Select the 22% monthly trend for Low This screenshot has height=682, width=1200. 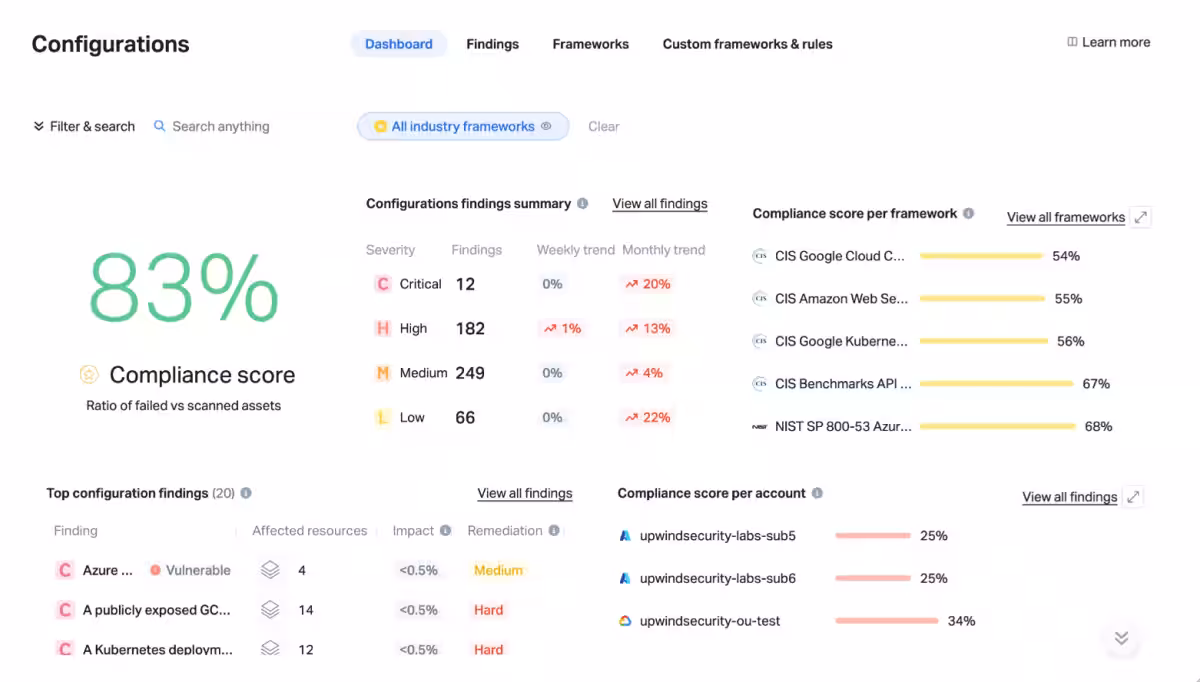click(648, 417)
